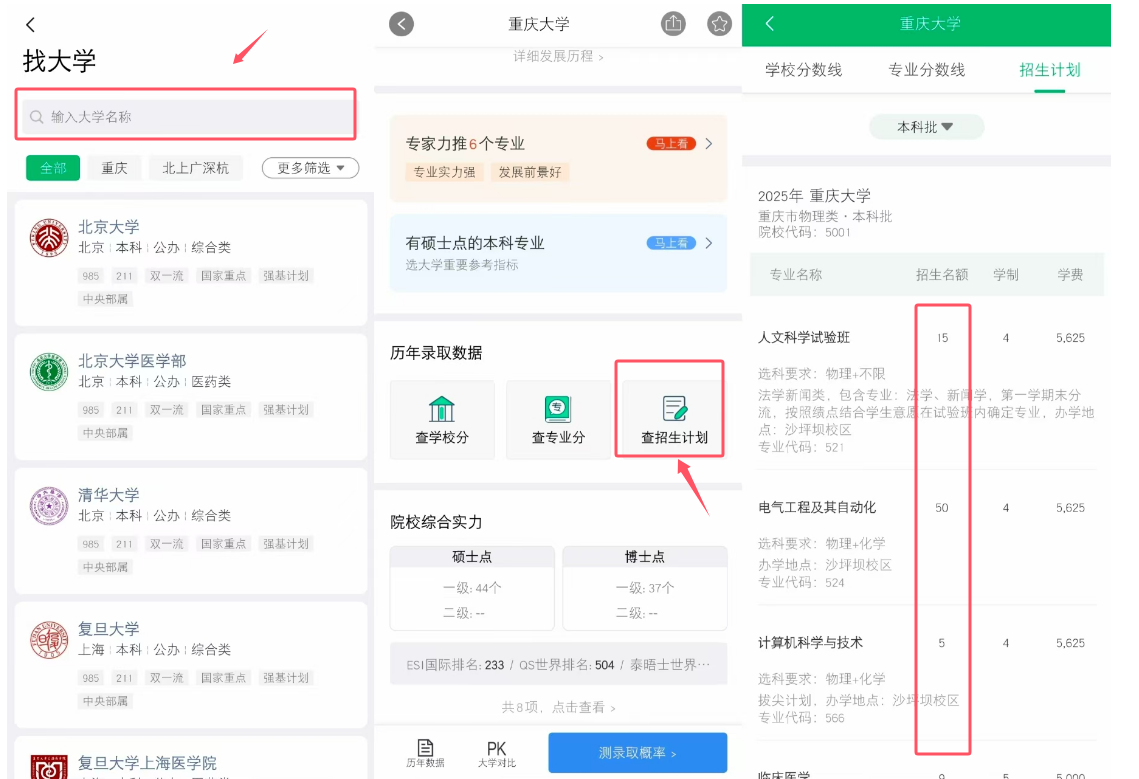Open the 更多筛选 filter dropdown
The image size is (1139, 779).
tap(311, 168)
